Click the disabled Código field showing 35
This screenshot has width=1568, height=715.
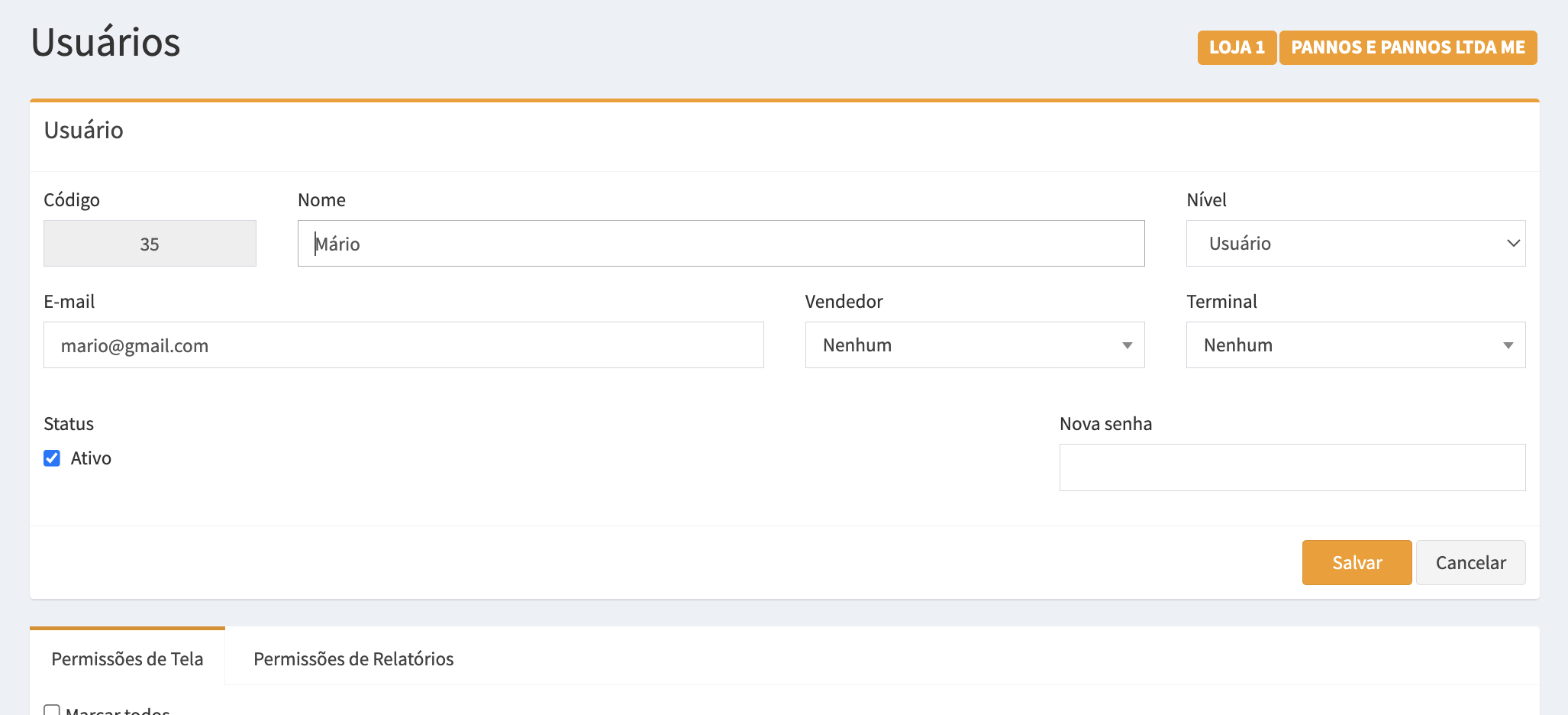tap(150, 244)
